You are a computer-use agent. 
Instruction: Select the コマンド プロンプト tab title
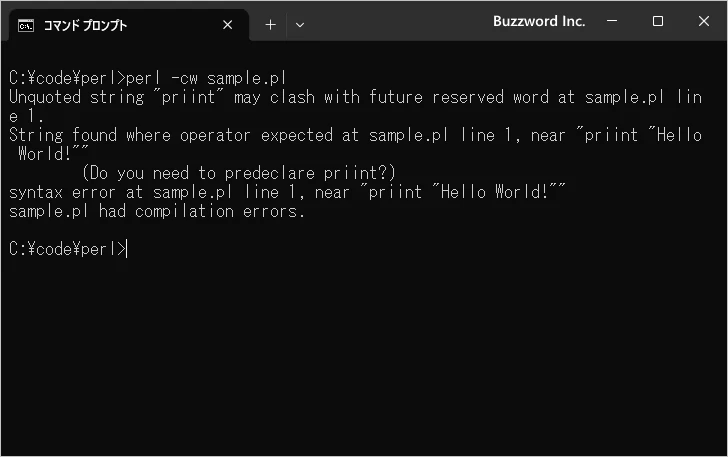(x=85, y=26)
